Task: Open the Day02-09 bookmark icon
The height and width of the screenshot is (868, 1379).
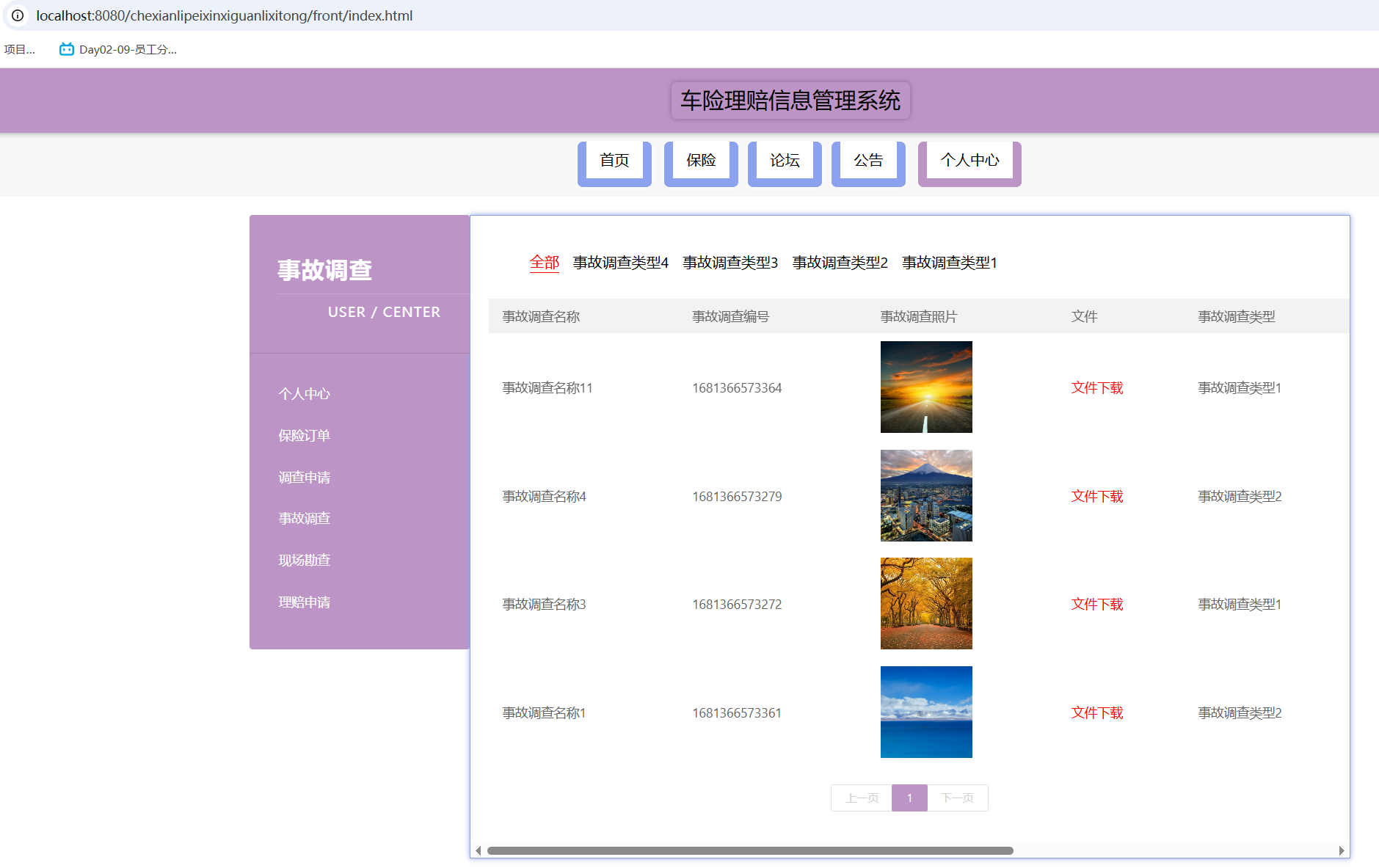Action: pyautogui.click(x=67, y=49)
